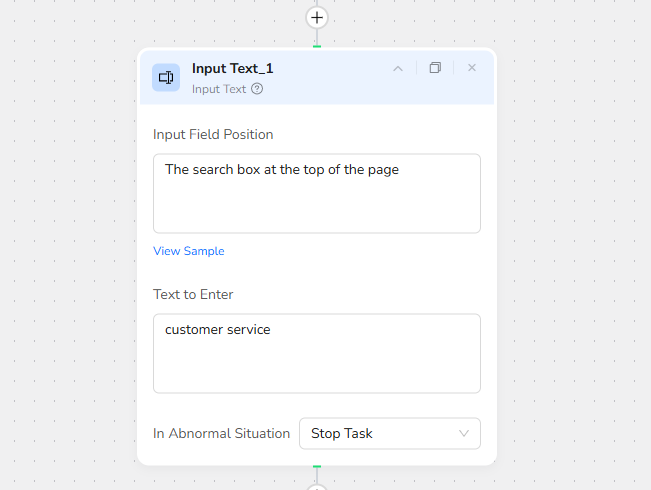This screenshot has width=651, height=490.
Task: Select the Input Text_1 node title
Action: pos(233,68)
